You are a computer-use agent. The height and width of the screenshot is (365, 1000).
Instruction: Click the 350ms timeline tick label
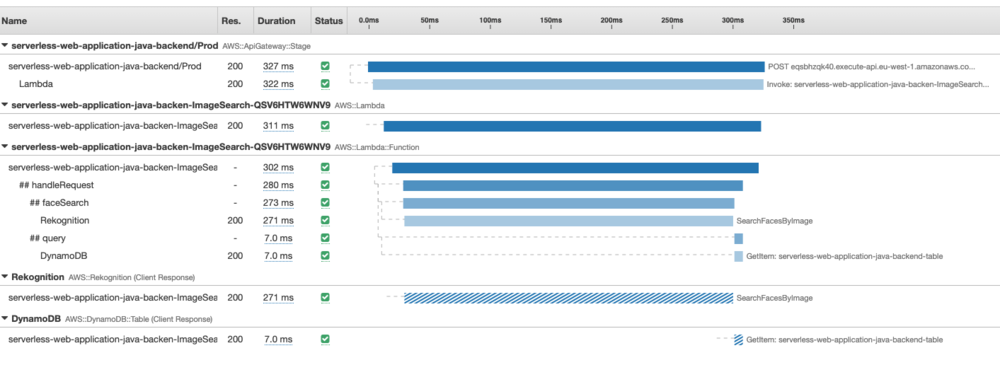point(793,20)
